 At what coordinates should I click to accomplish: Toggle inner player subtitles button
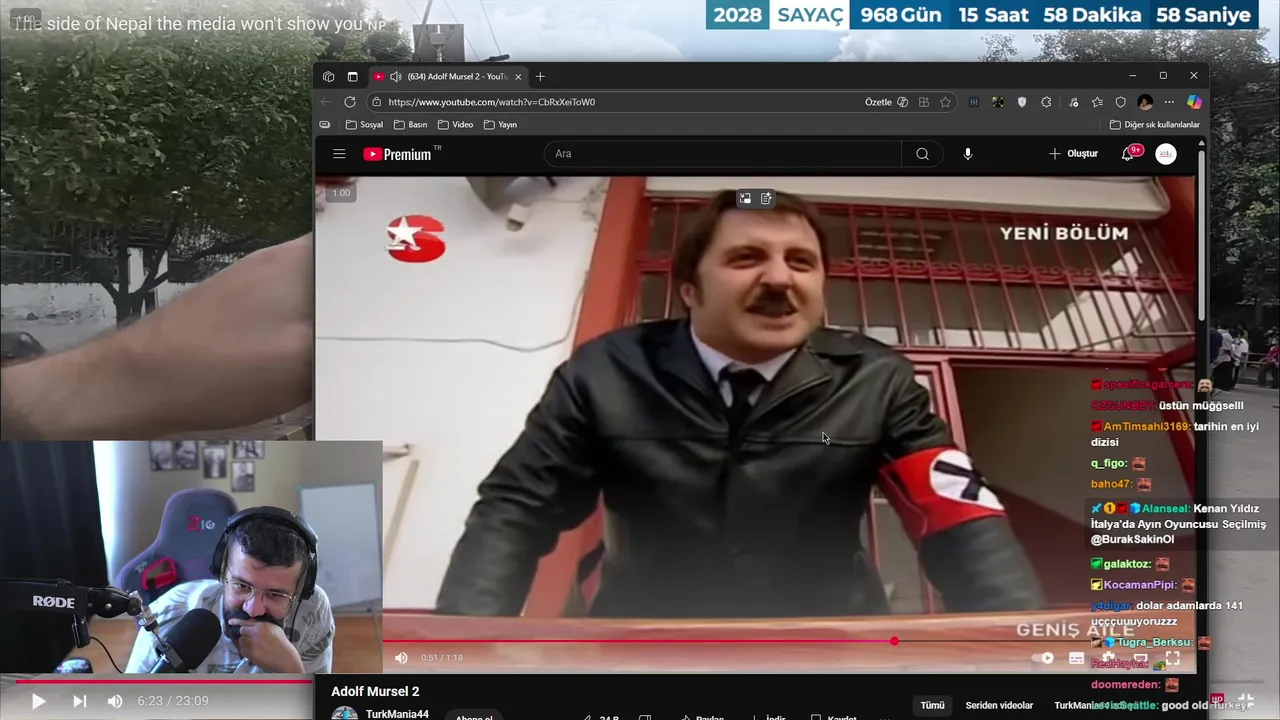tap(1076, 658)
